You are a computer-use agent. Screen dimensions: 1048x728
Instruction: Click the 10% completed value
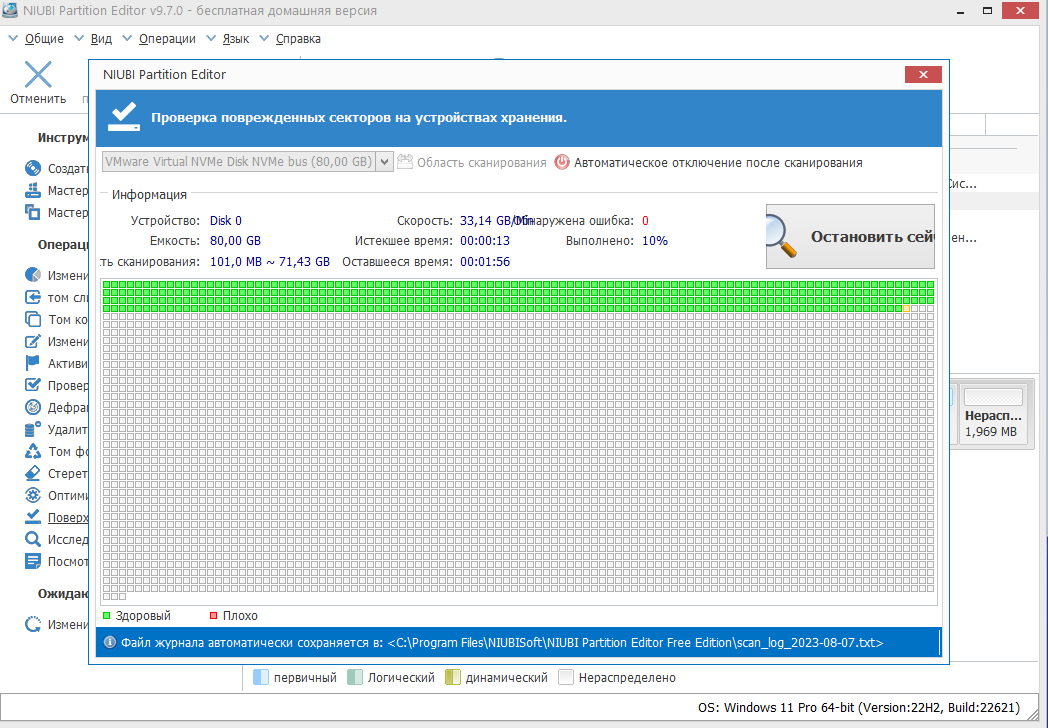[655, 241]
